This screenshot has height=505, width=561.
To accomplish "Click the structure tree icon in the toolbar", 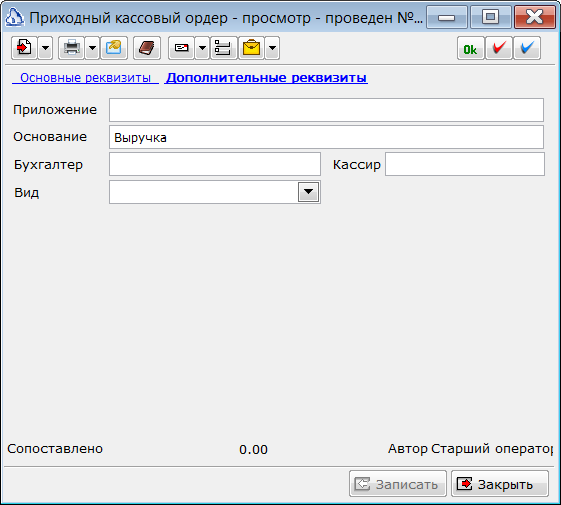I will [x=223, y=48].
